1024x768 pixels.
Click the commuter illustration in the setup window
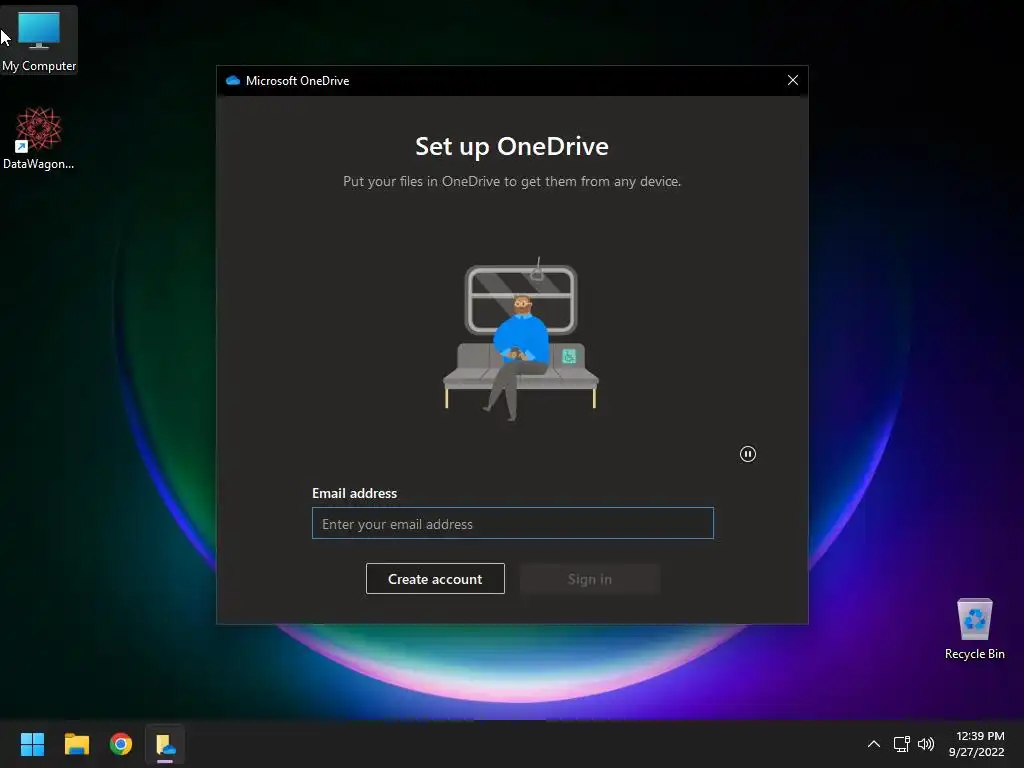point(520,338)
